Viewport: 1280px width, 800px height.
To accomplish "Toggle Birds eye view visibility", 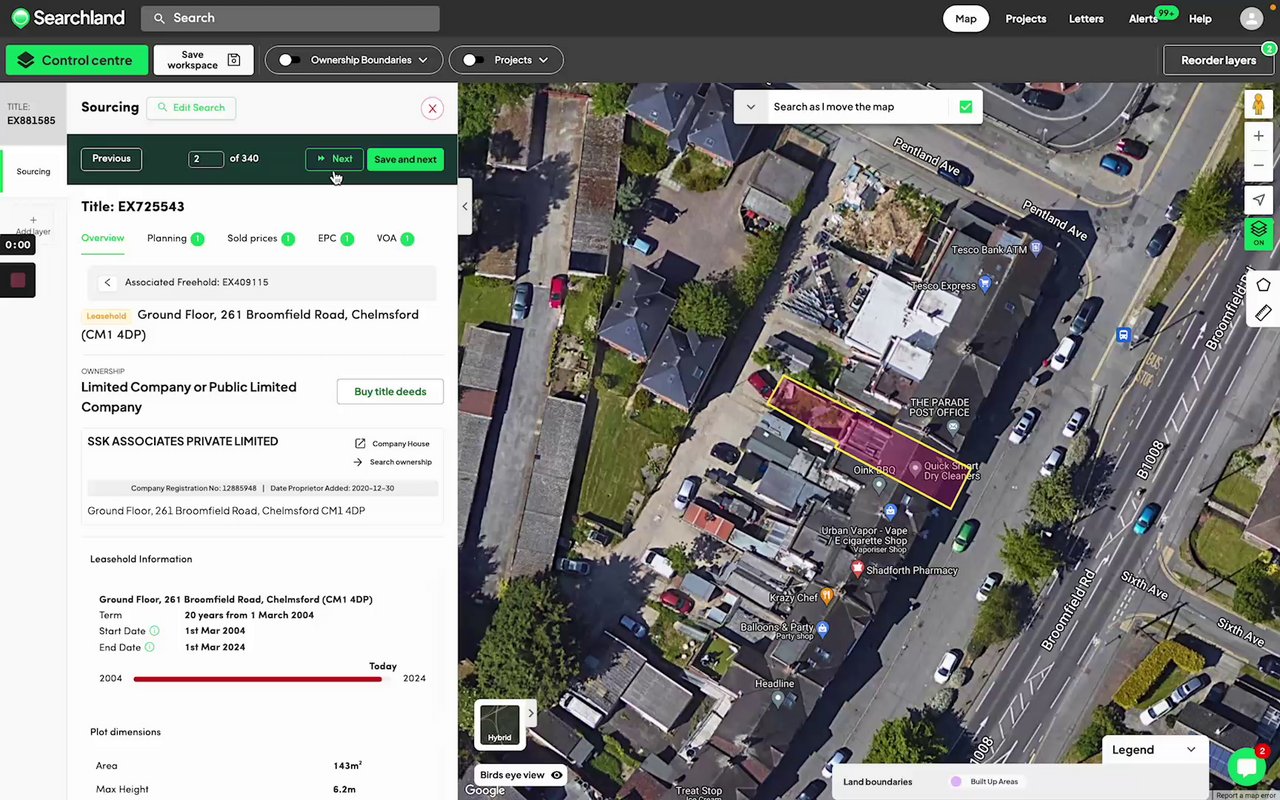I will pos(557,775).
